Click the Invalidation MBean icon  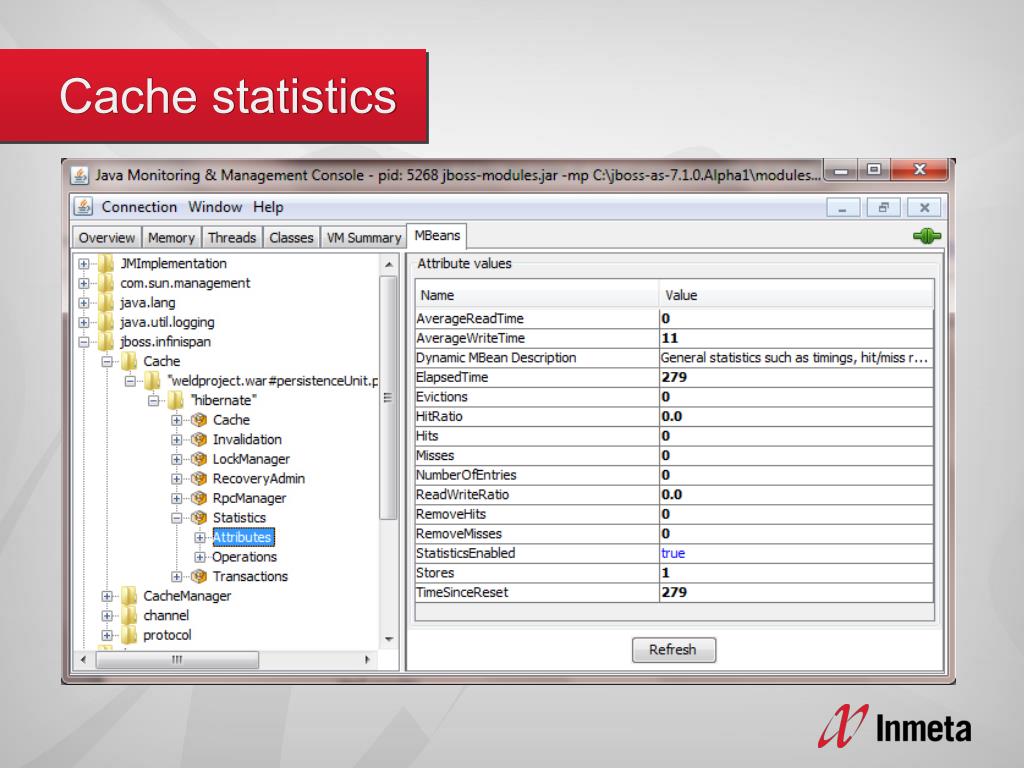(199, 440)
